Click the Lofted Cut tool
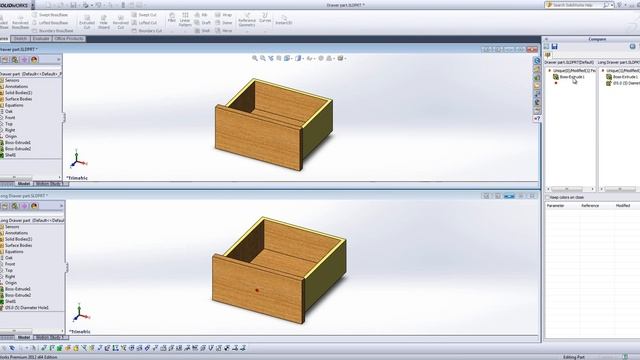This screenshot has height=360, width=640. (144, 23)
